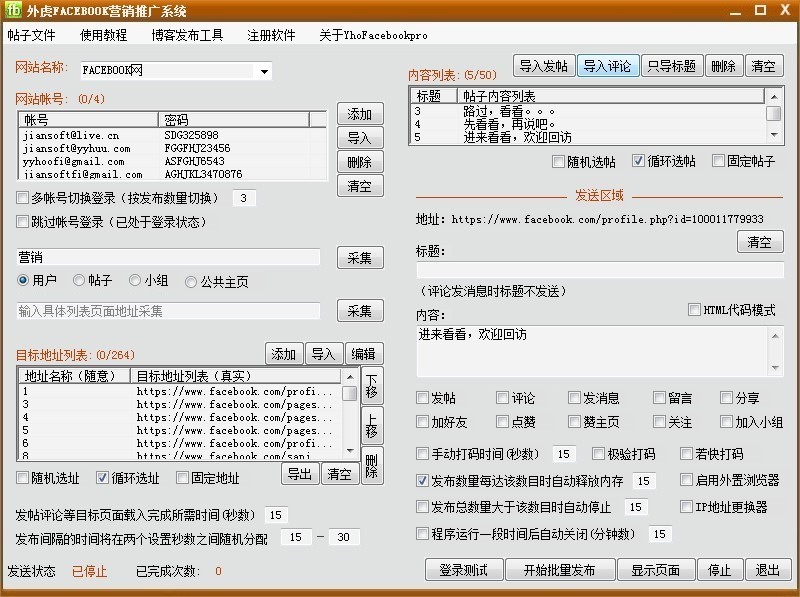Click the 上移 move-up button
This screenshot has width=800, height=597.
tap(372, 426)
